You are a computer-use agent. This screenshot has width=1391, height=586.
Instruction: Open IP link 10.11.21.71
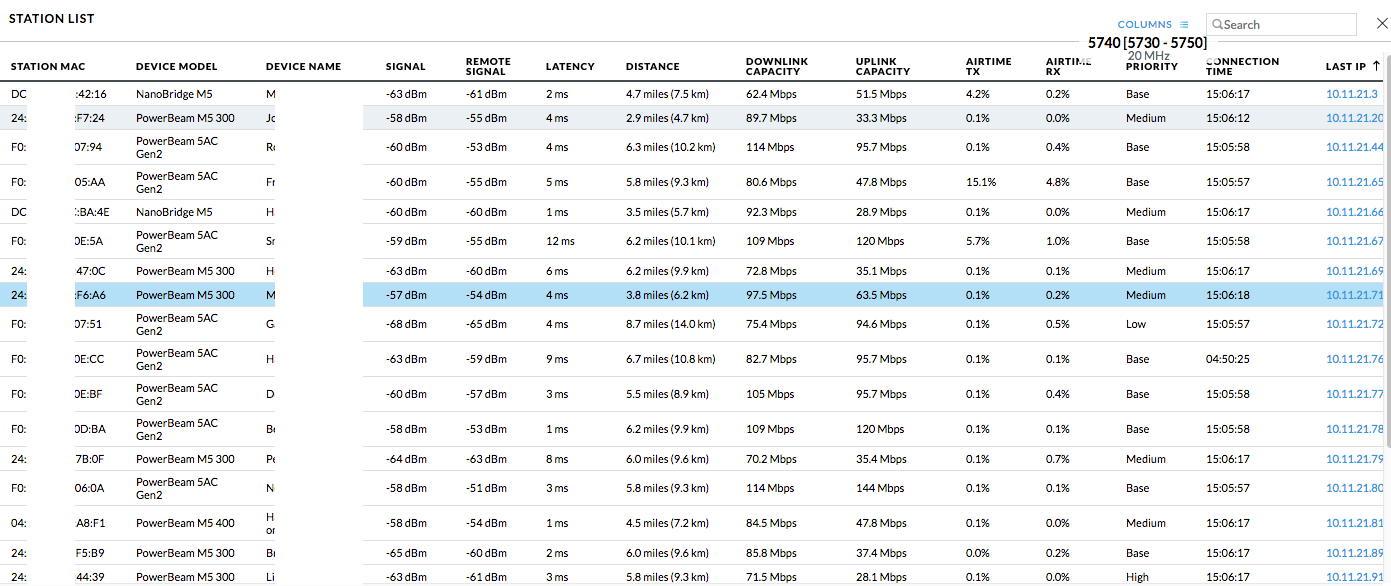1354,295
